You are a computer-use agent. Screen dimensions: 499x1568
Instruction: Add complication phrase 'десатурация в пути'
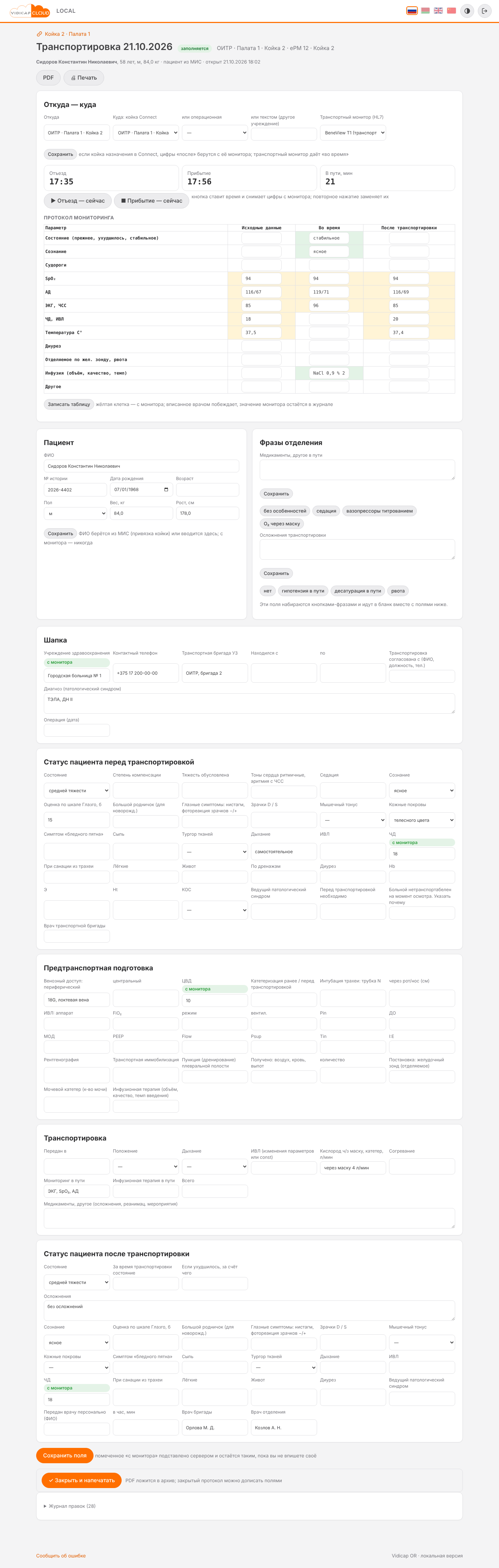(x=358, y=591)
